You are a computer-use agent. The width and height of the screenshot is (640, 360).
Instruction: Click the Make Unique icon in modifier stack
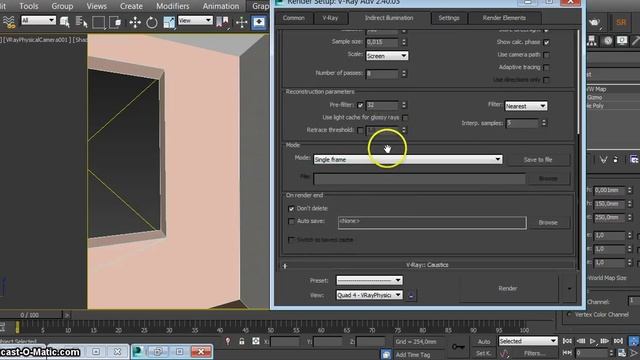(603, 160)
